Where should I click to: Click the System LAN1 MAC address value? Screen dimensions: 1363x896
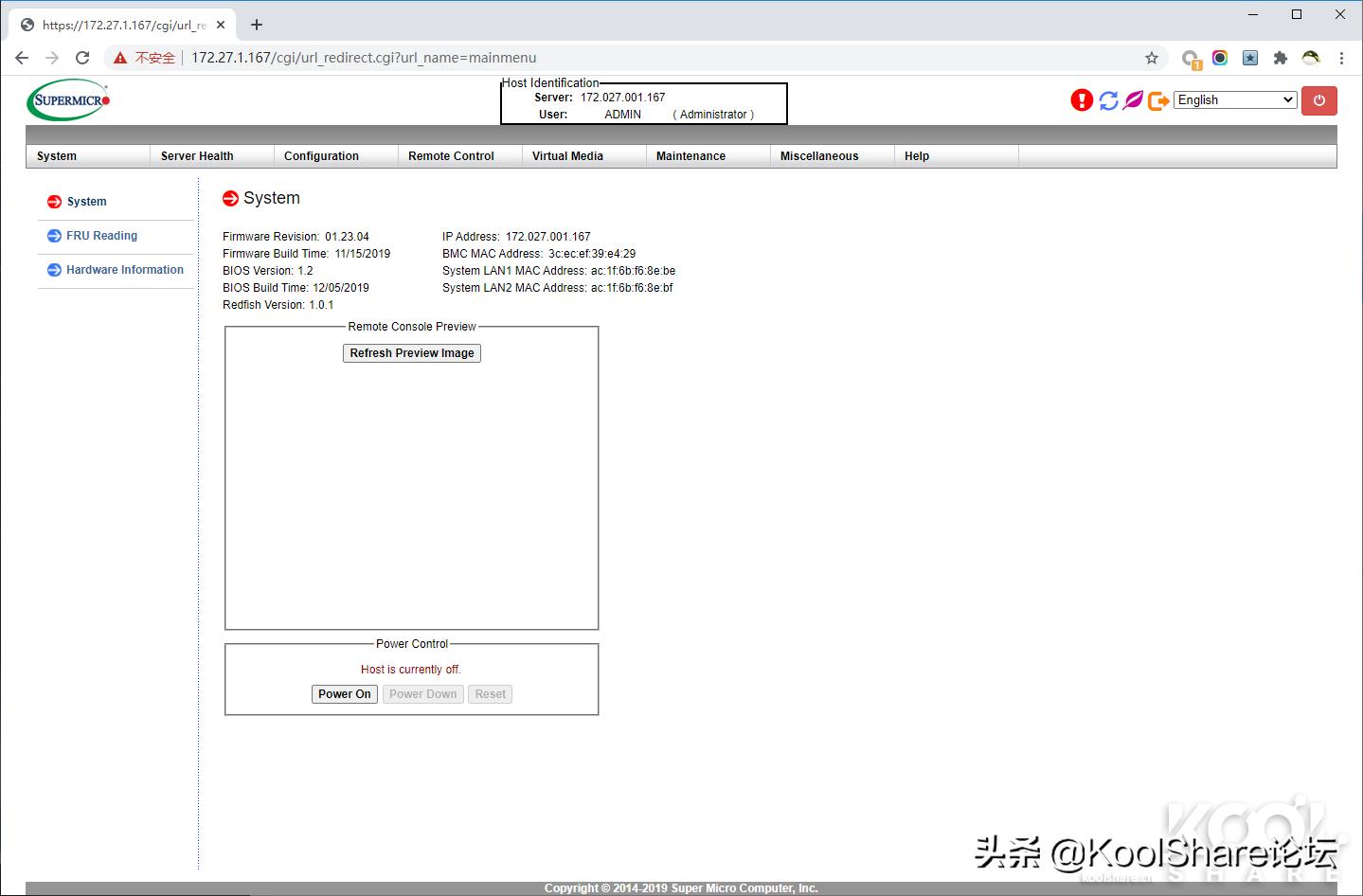click(x=633, y=271)
